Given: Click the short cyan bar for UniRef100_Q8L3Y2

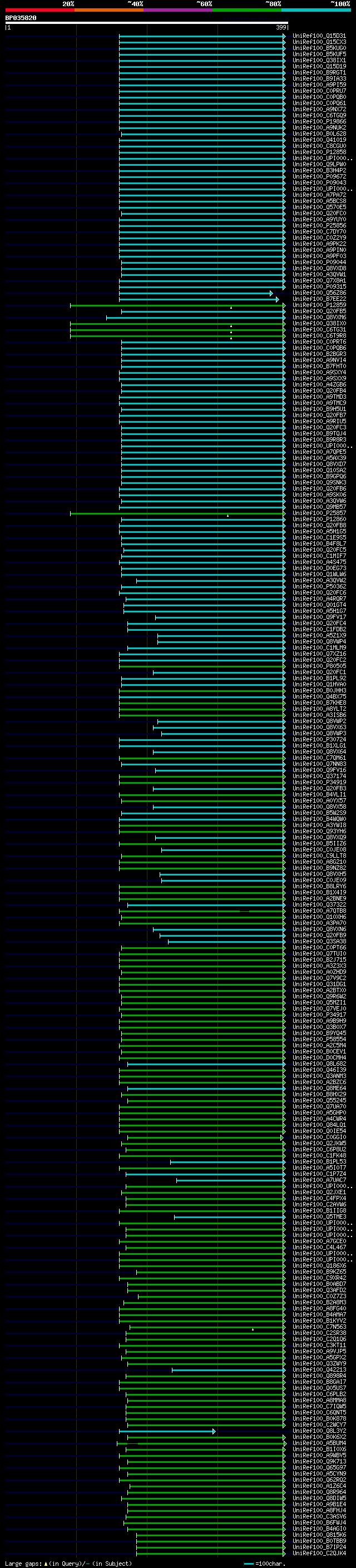Looking at the screenshot, I should click(x=167, y=1432).
